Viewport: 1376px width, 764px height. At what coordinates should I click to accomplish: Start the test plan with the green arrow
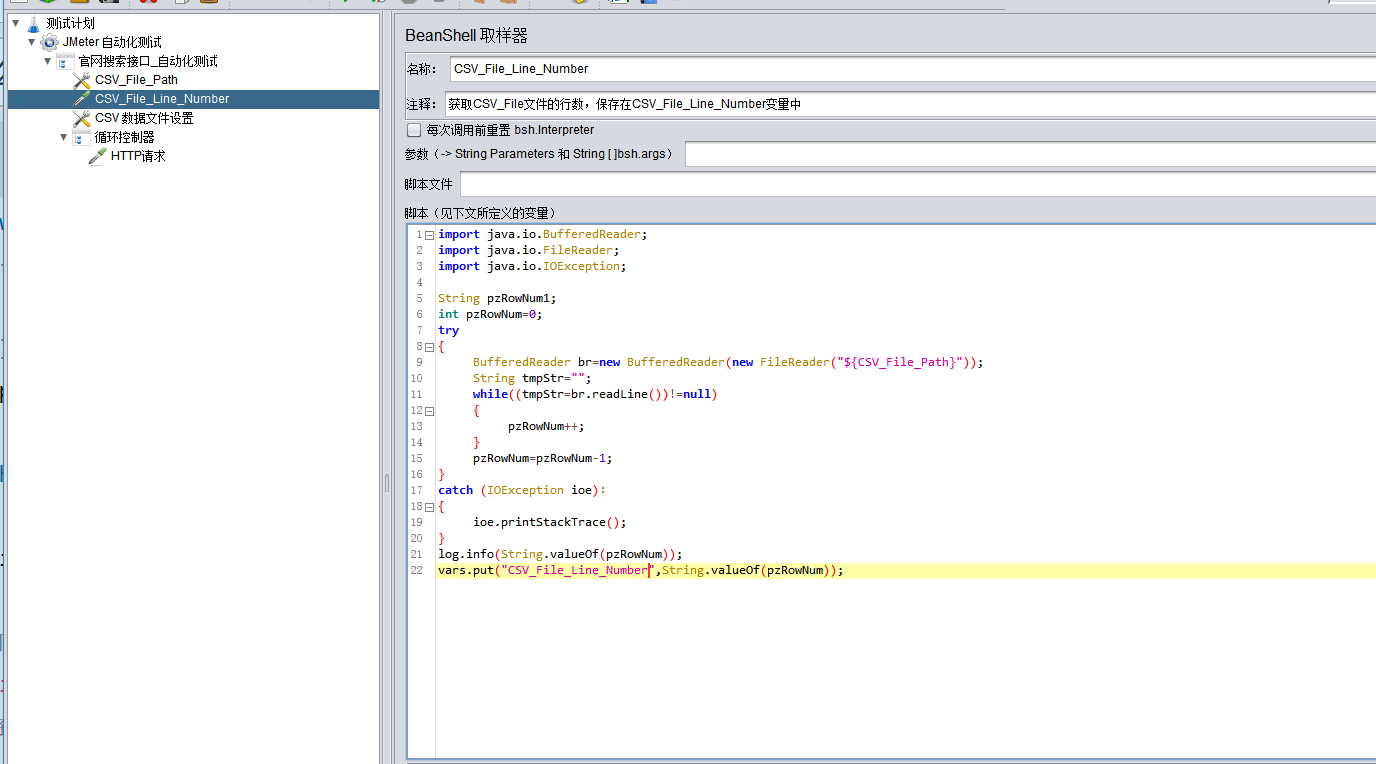(345, 5)
